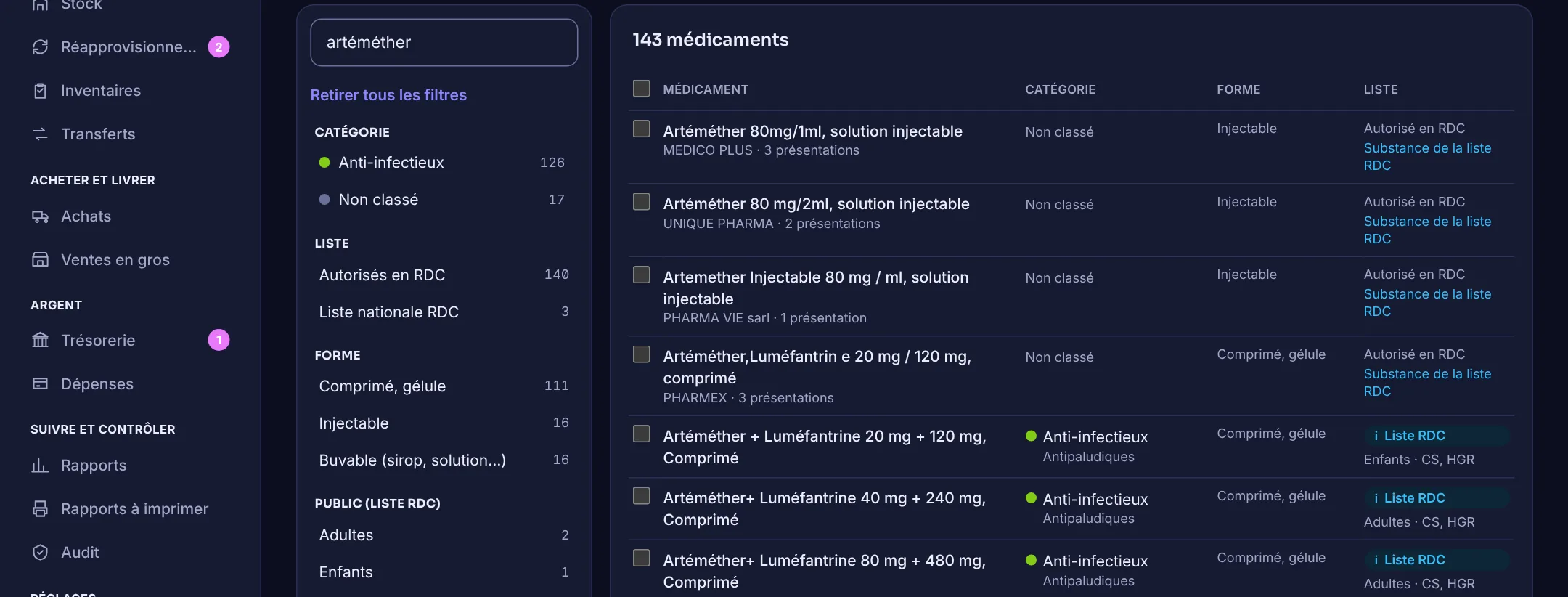Navigate to Audit page
The width and height of the screenshot is (1568, 597).
[80, 553]
